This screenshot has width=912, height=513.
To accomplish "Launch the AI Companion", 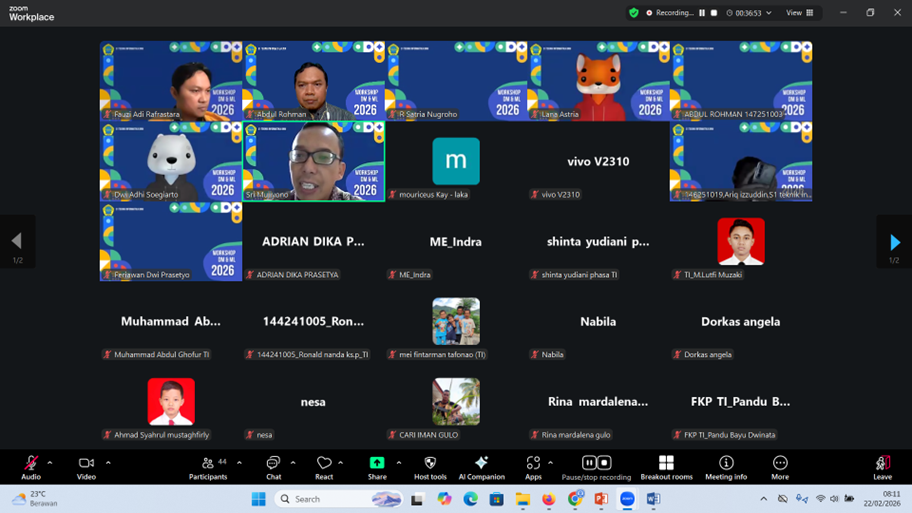I will [x=481, y=465].
